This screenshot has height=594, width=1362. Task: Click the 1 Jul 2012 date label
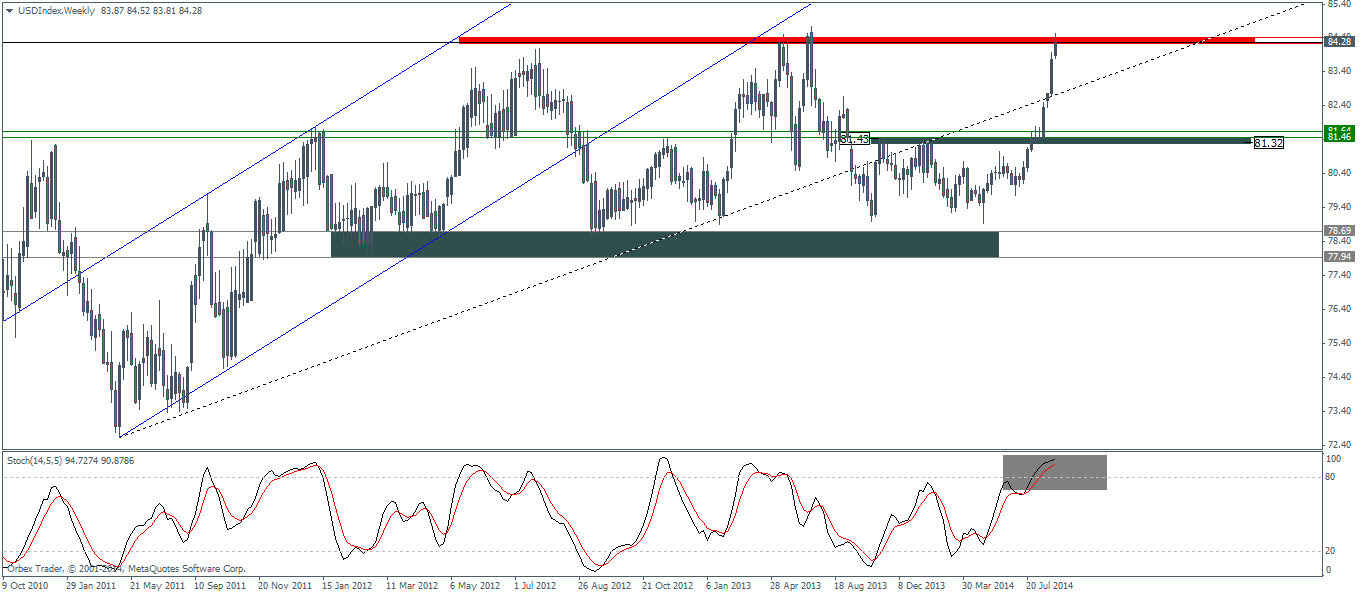537,585
